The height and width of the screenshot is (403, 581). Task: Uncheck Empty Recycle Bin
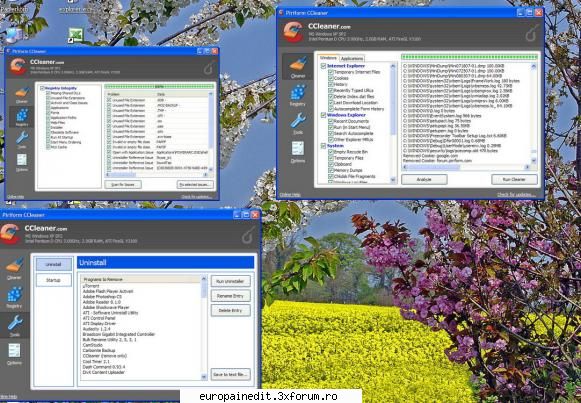tap(331, 152)
